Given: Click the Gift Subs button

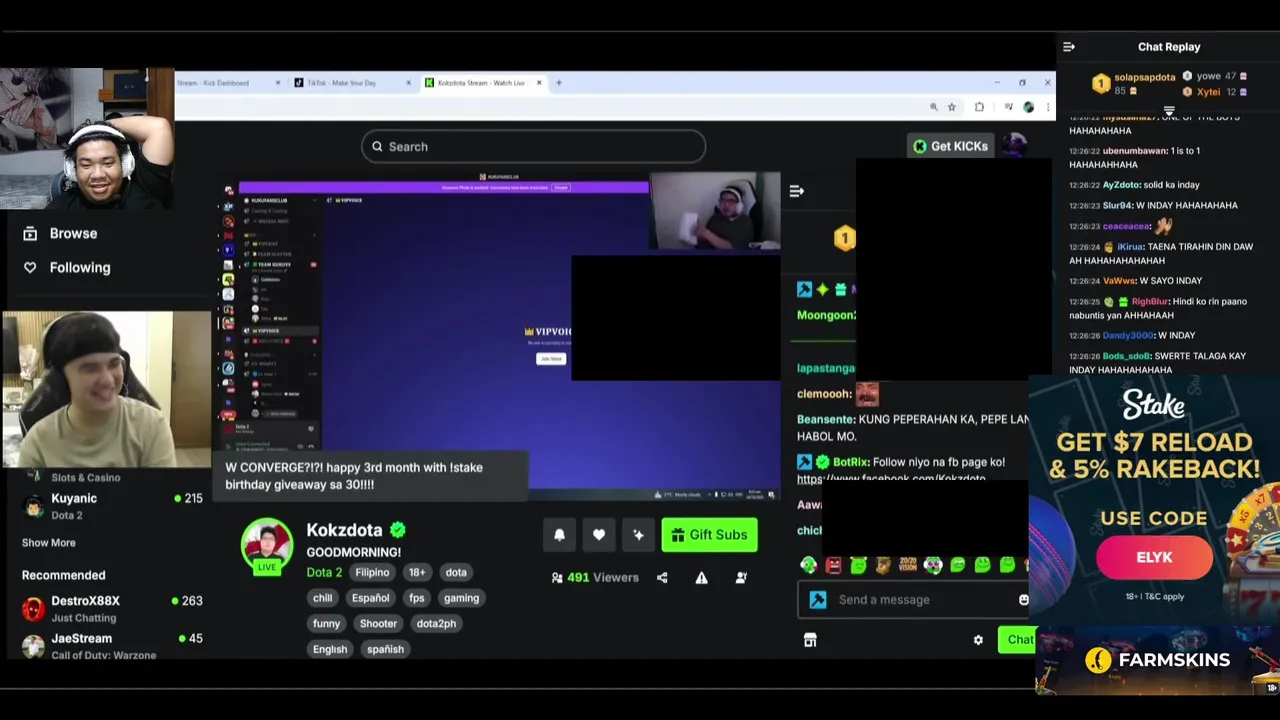Looking at the screenshot, I should [709, 535].
